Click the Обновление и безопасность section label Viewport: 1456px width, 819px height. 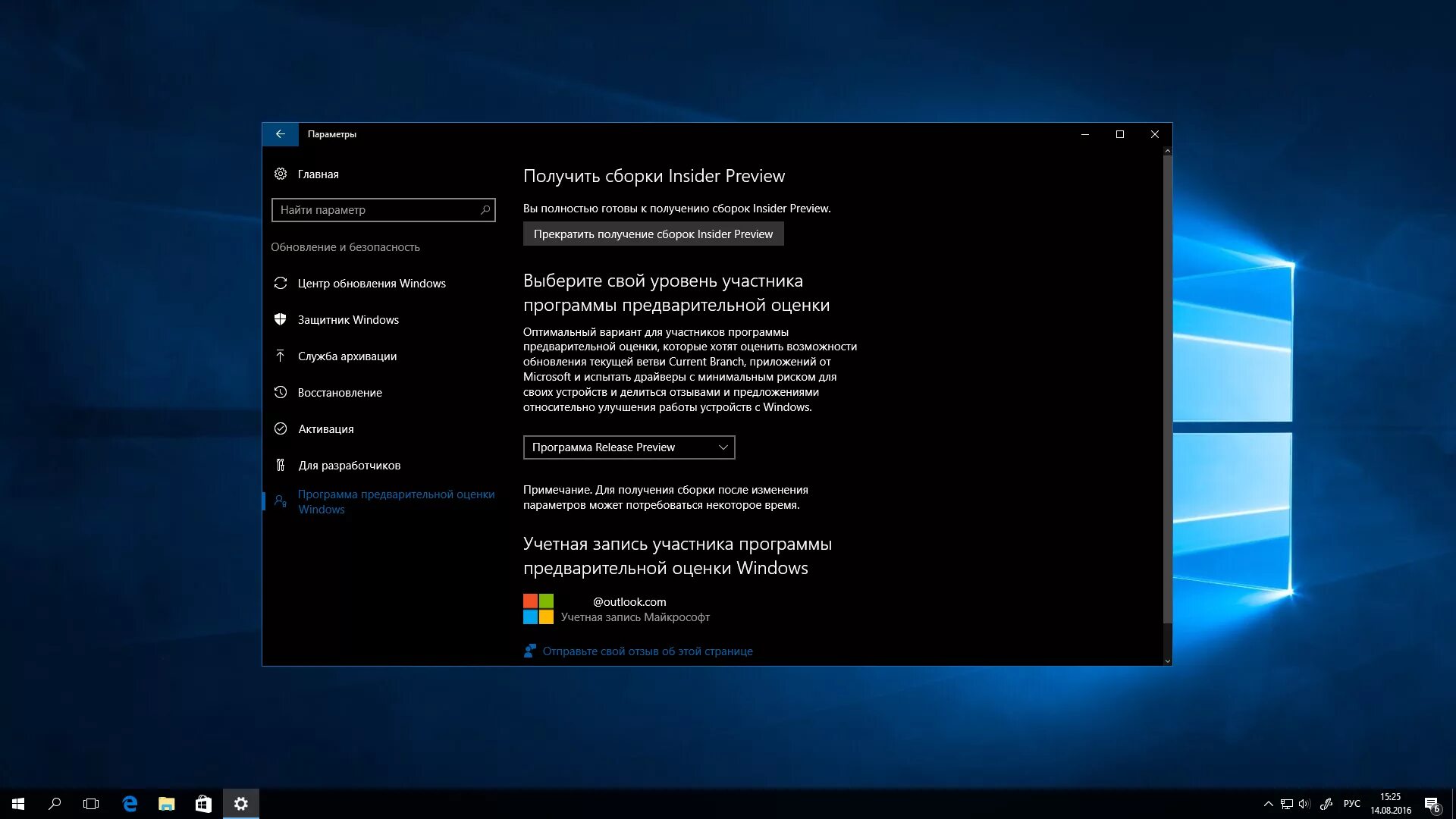(x=345, y=247)
